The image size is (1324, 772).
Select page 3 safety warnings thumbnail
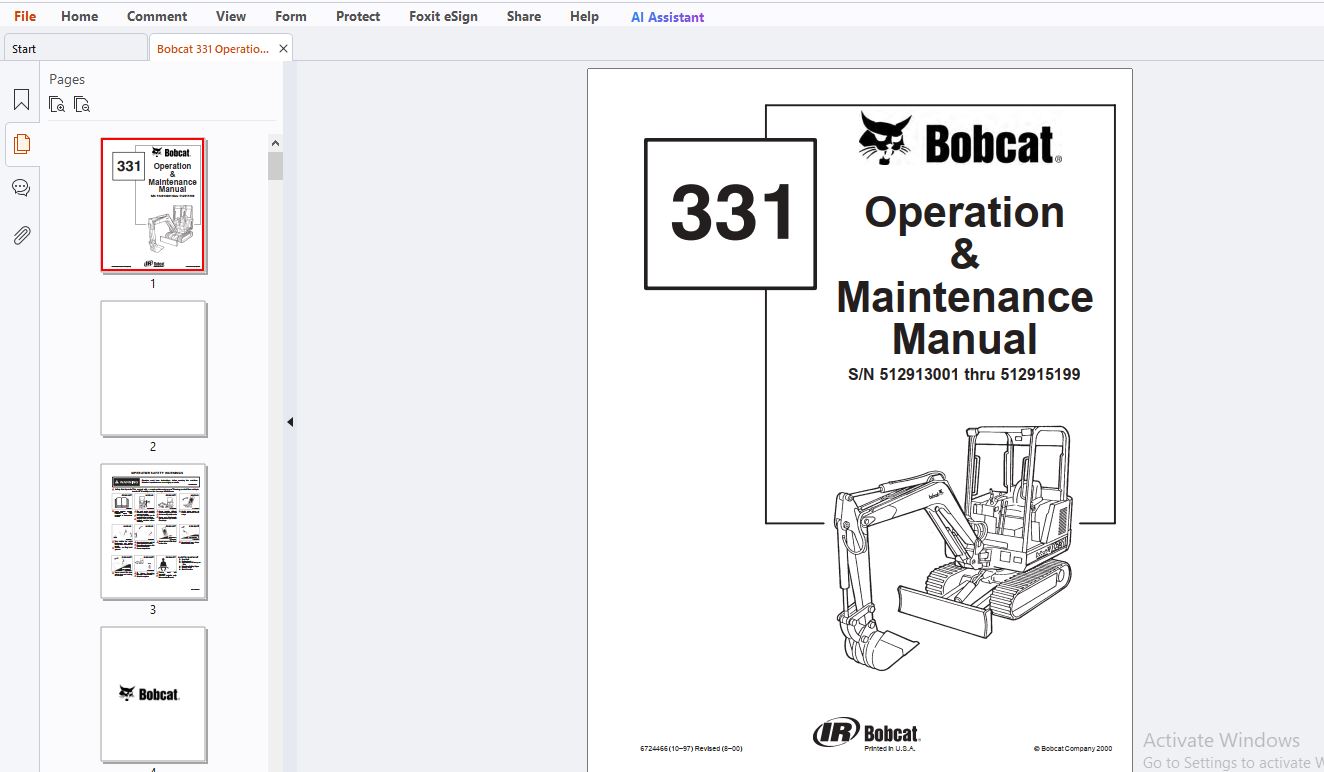[153, 531]
